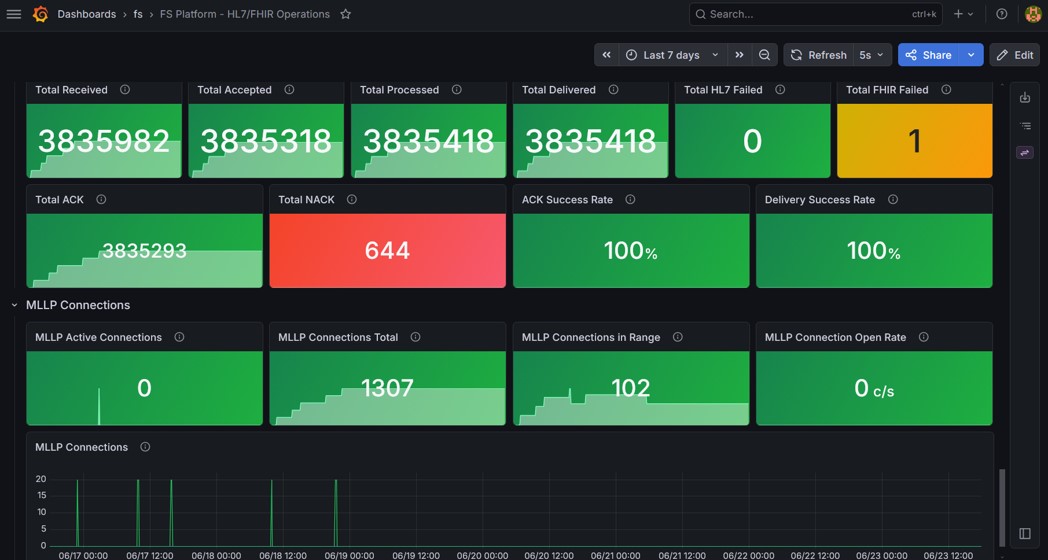This screenshot has height=560, width=1048.
Task: Click the purple swap icon in right sidebar
Action: coord(1025,153)
